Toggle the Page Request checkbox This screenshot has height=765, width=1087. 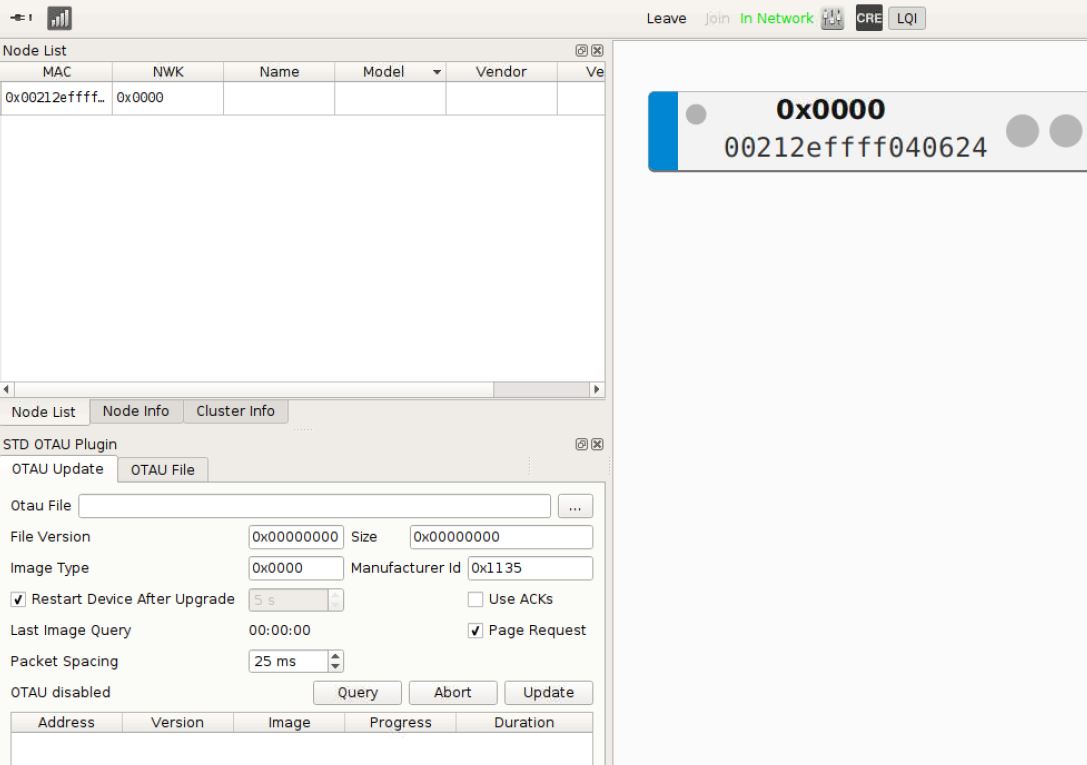point(476,631)
